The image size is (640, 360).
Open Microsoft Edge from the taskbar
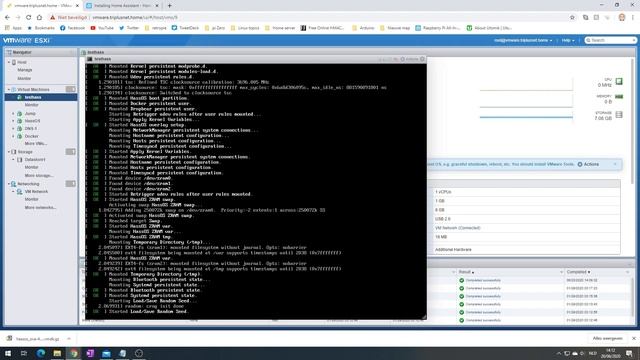point(41,353)
